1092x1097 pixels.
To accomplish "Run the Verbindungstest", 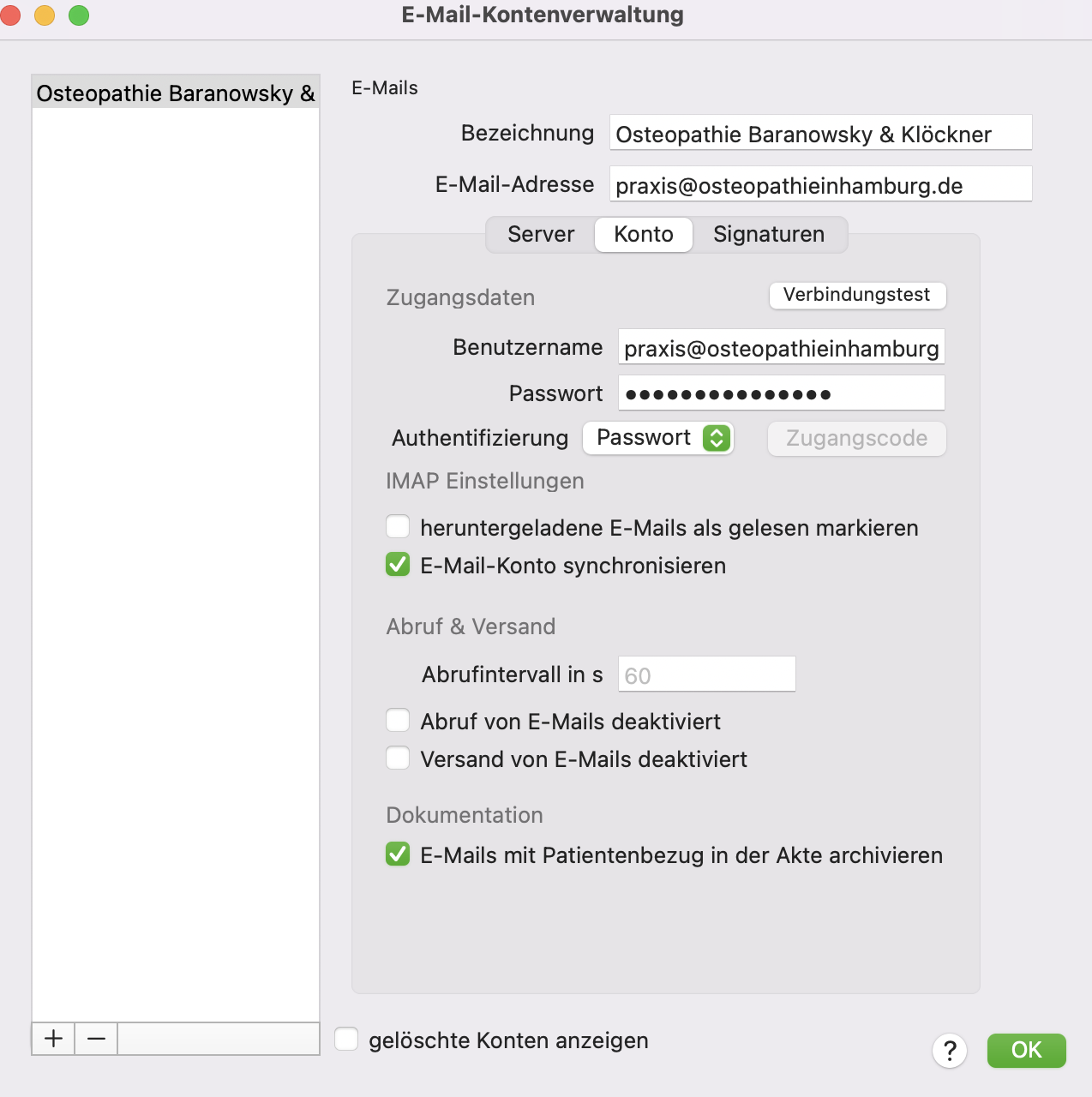I will (857, 295).
